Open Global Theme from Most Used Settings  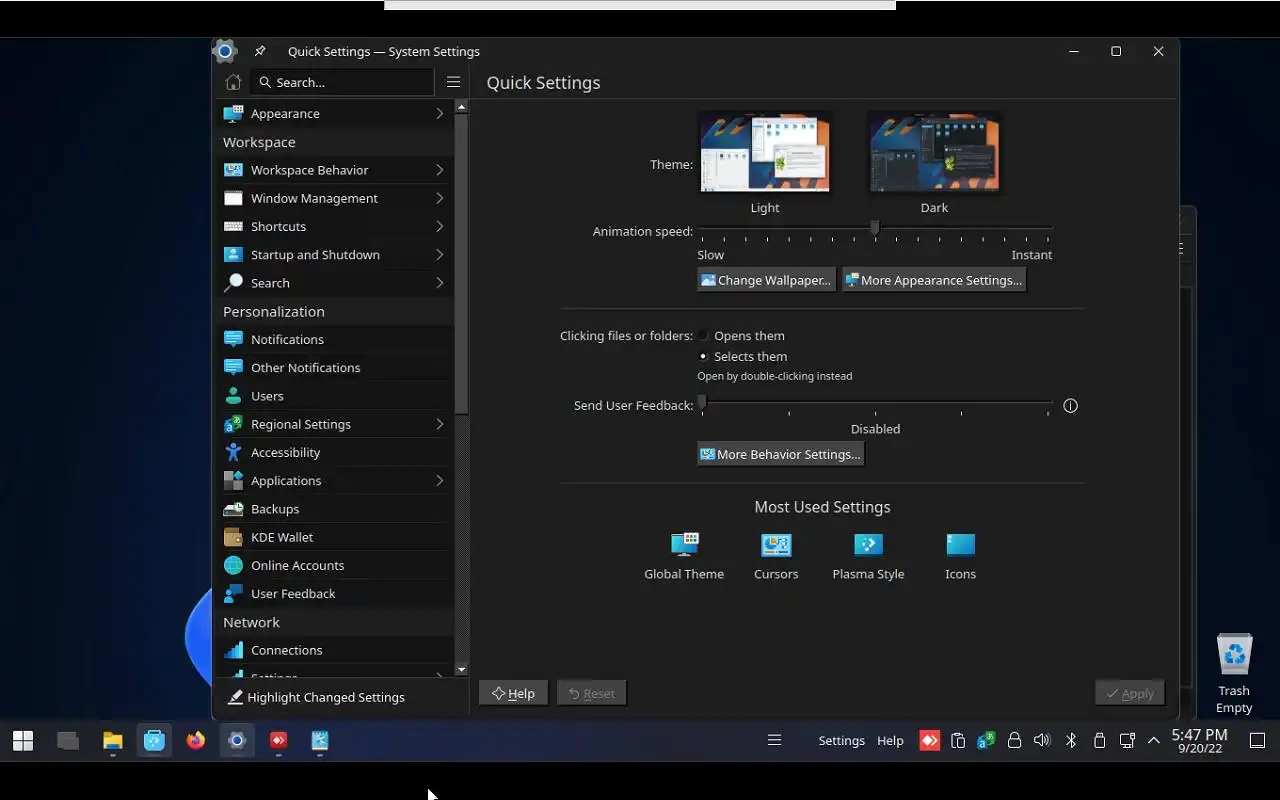coord(684,555)
